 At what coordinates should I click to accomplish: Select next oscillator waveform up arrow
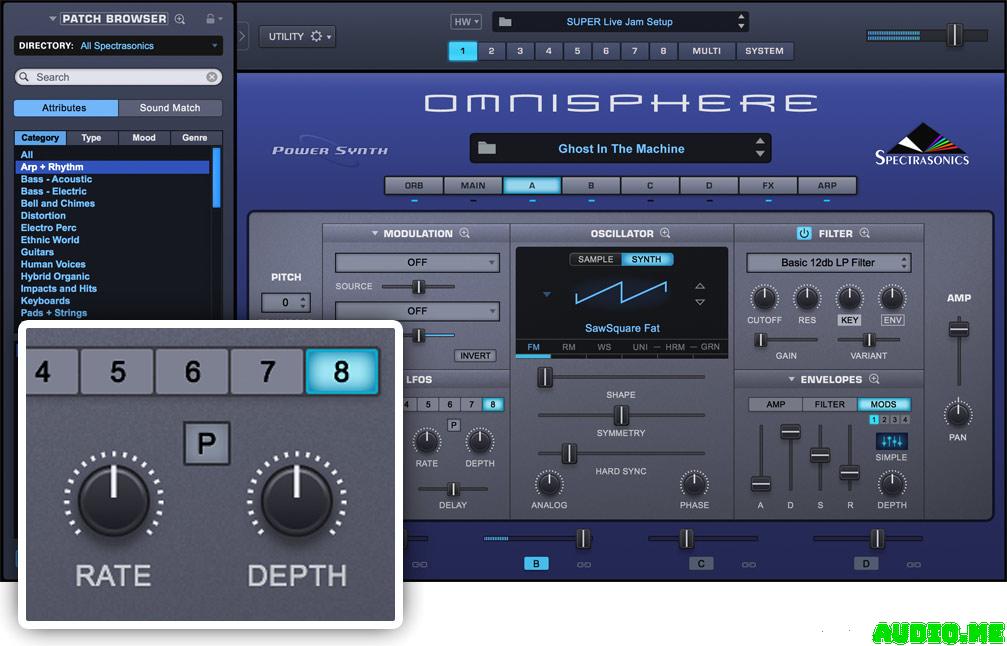point(700,286)
